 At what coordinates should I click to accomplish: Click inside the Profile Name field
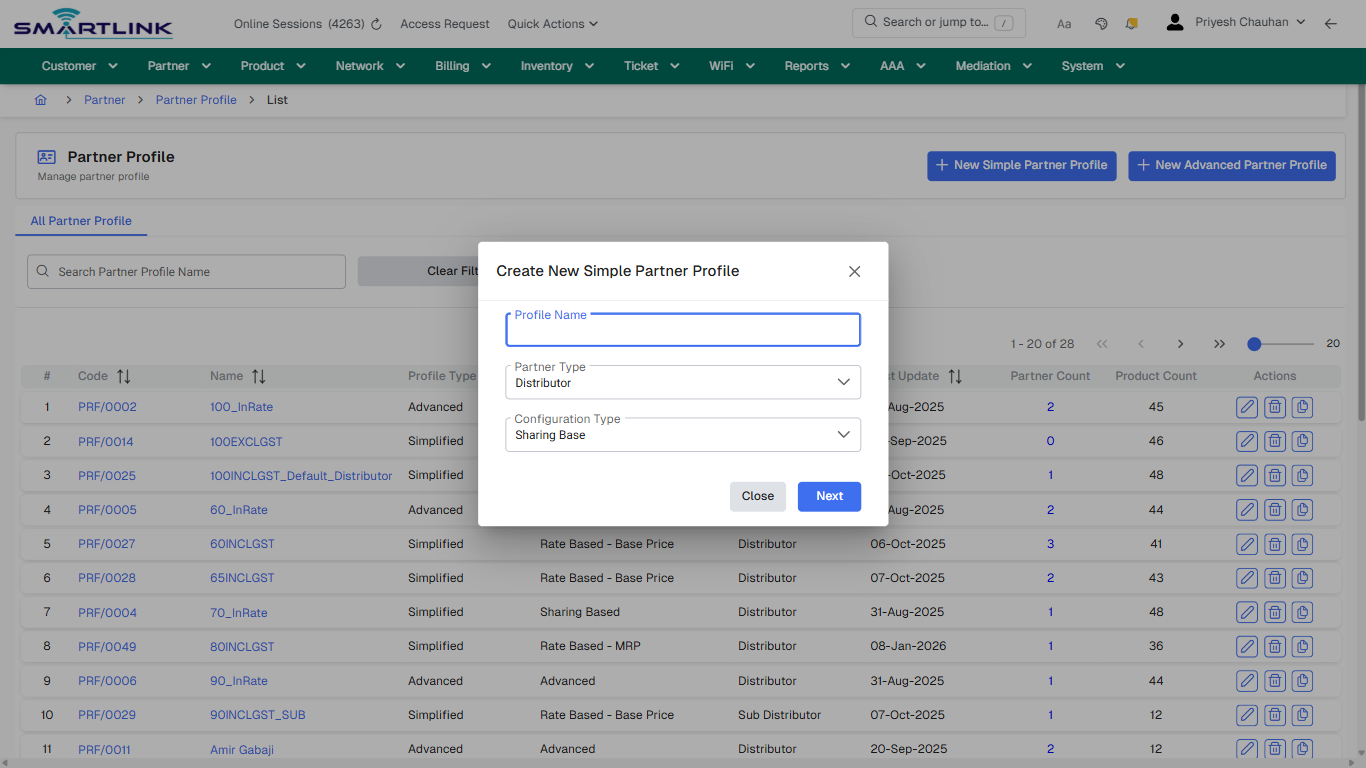pyautogui.click(x=683, y=330)
